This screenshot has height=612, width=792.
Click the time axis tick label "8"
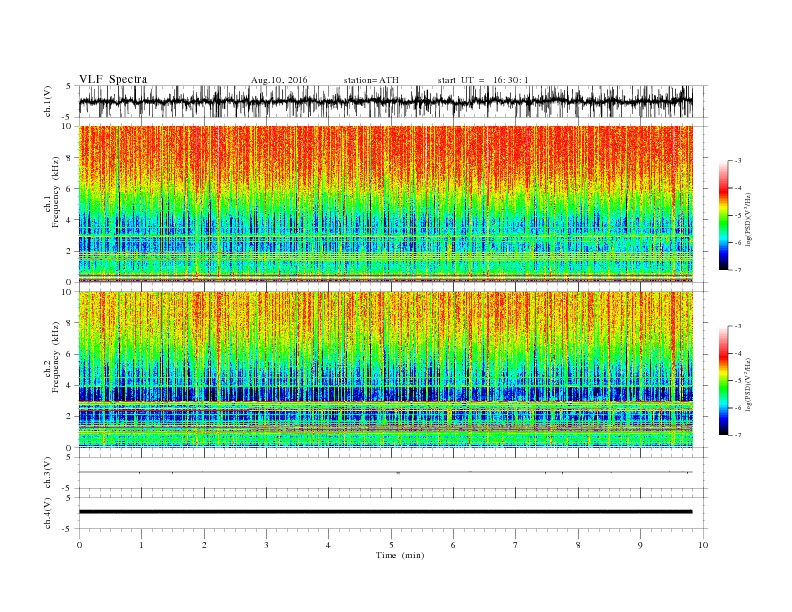(578, 545)
